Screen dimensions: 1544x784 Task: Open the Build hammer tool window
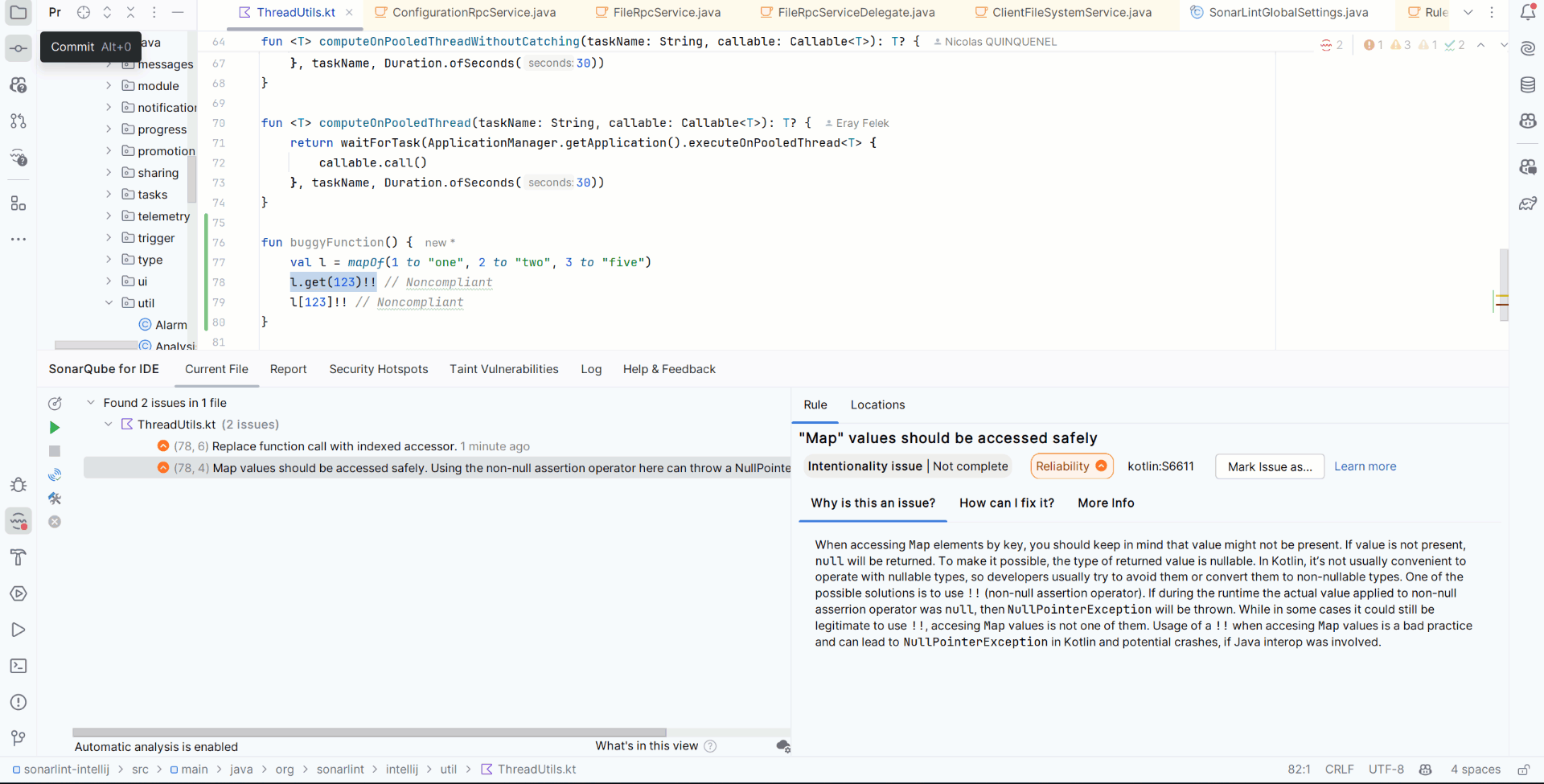click(18, 557)
